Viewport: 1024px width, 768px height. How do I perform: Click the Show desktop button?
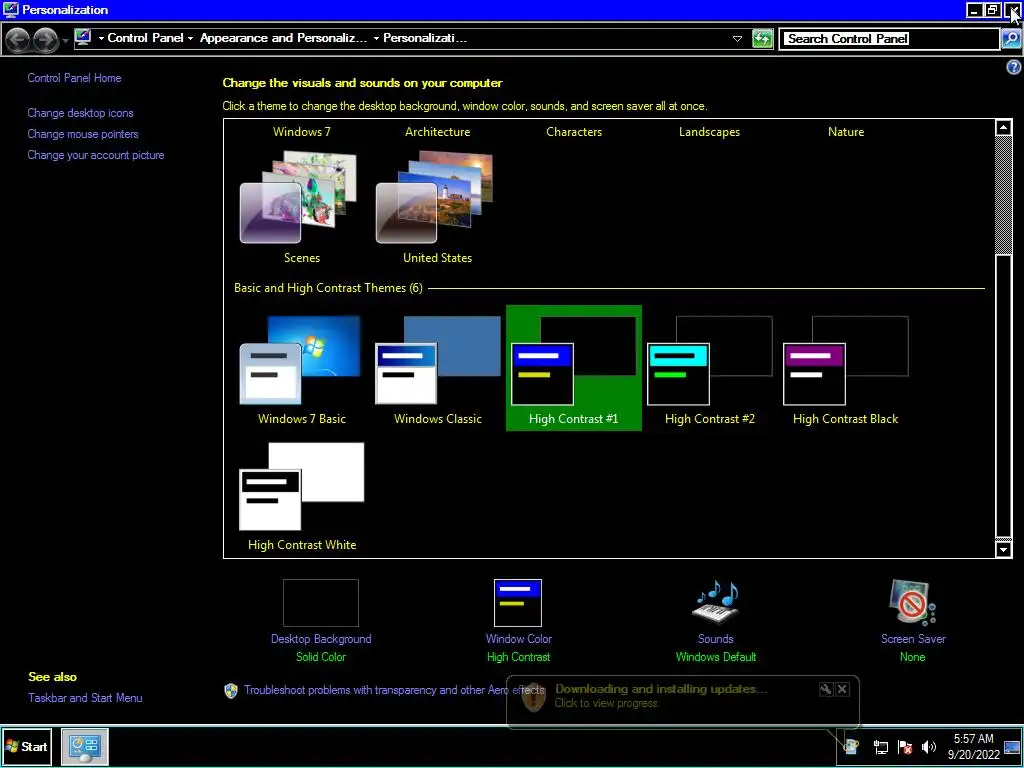tap(1012, 746)
